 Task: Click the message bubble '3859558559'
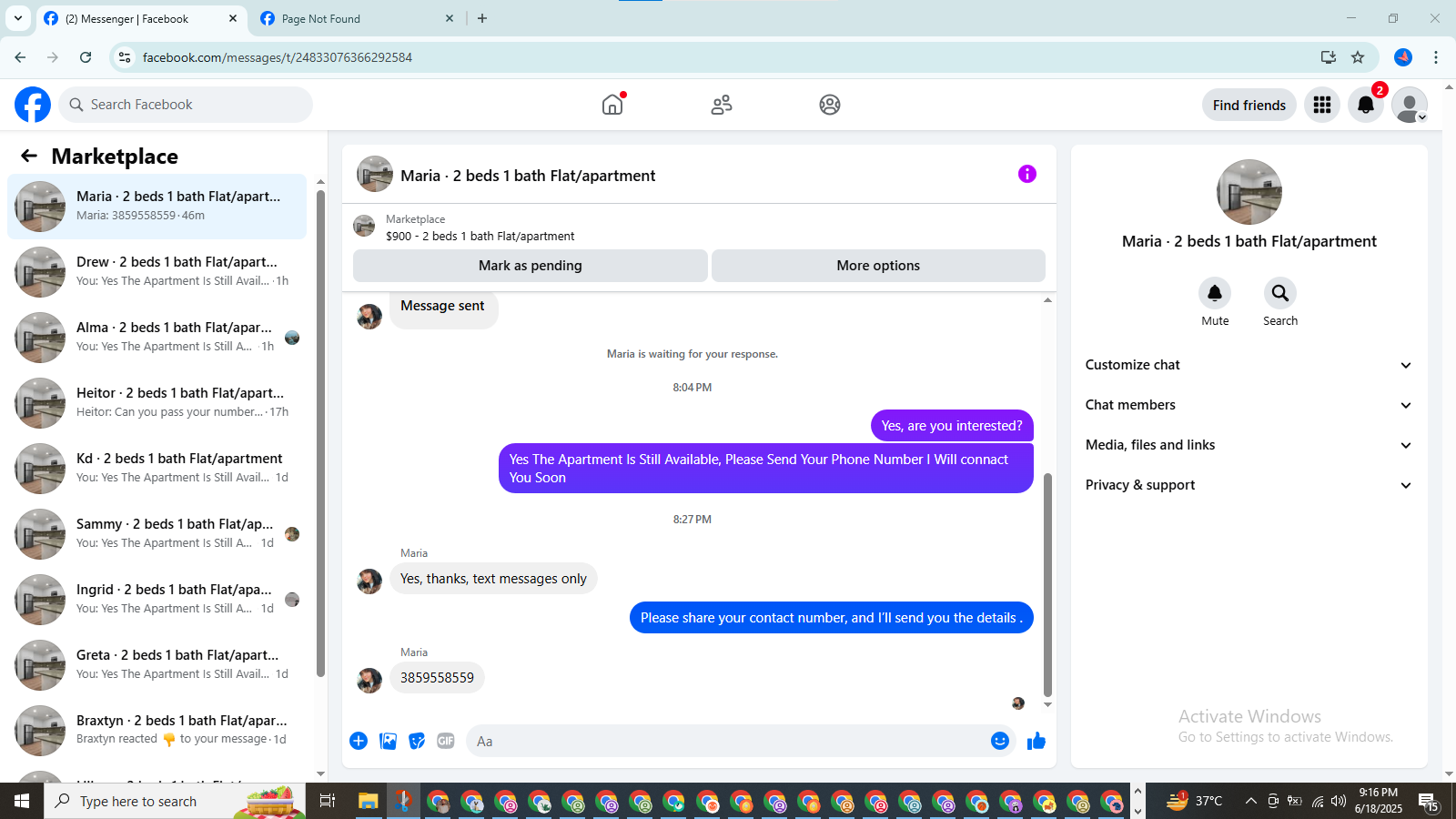pos(437,678)
